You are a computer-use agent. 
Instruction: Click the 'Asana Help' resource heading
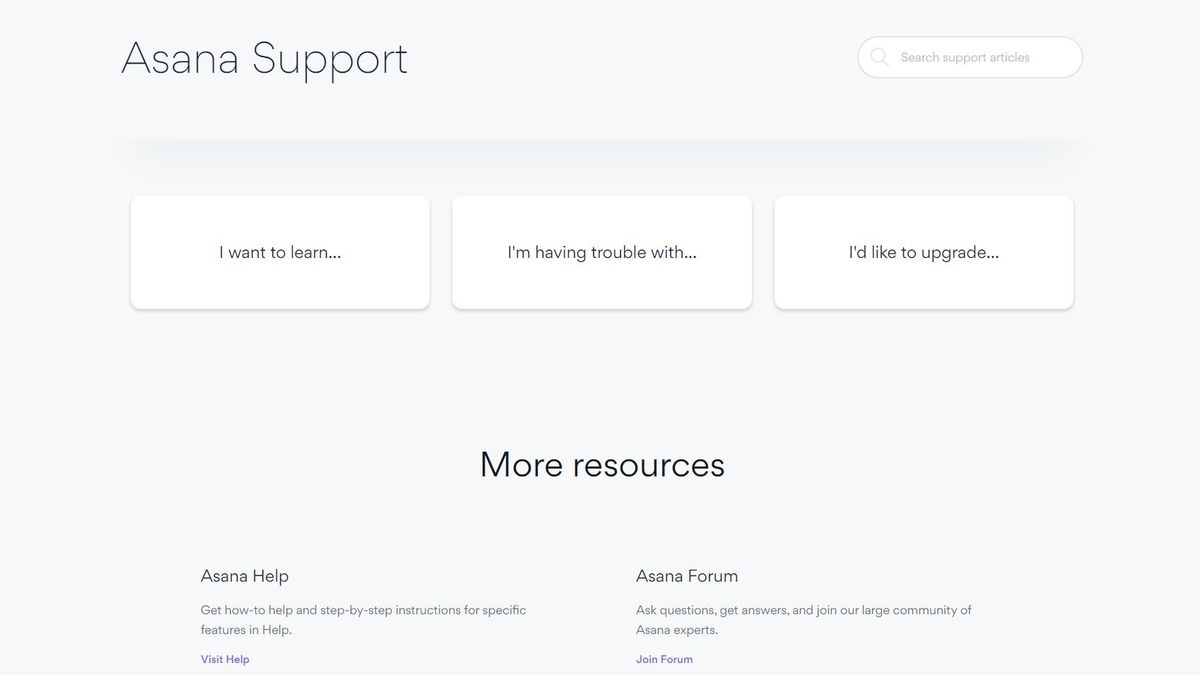click(244, 576)
